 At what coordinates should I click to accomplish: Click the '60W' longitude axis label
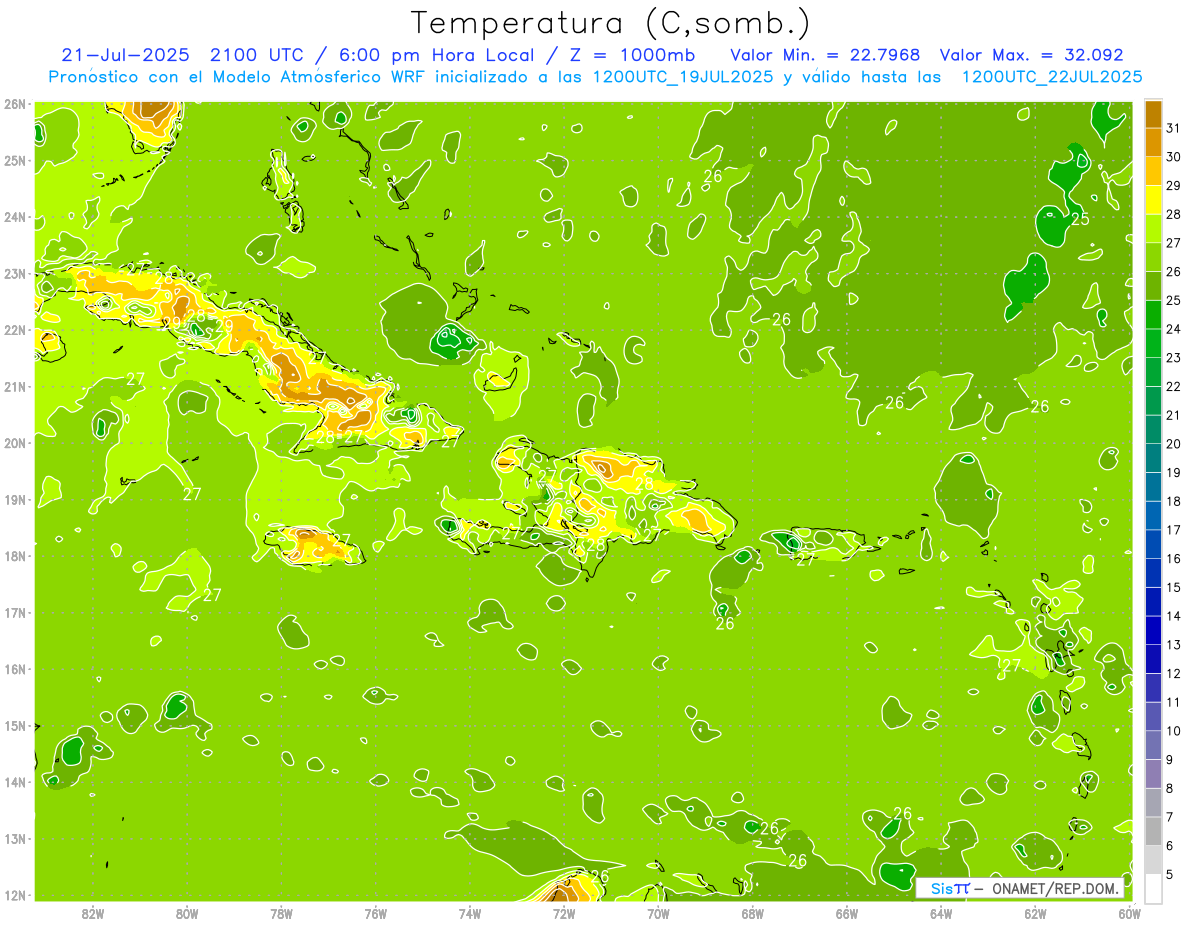click(x=1130, y=913)
